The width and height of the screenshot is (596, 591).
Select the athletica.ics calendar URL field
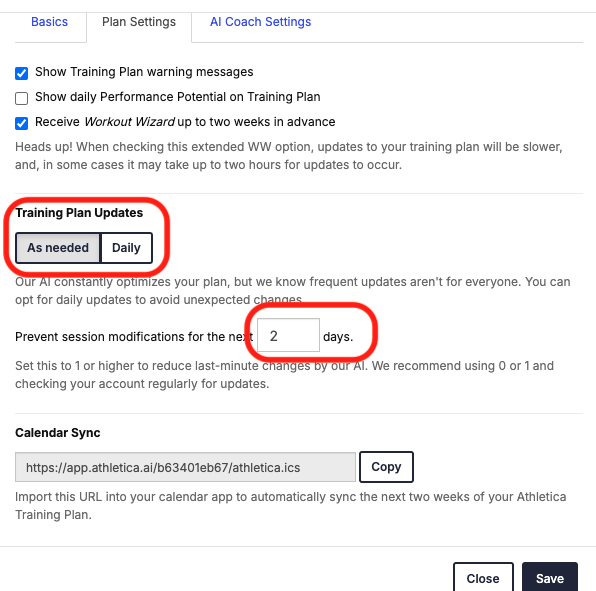coord(185,467)
